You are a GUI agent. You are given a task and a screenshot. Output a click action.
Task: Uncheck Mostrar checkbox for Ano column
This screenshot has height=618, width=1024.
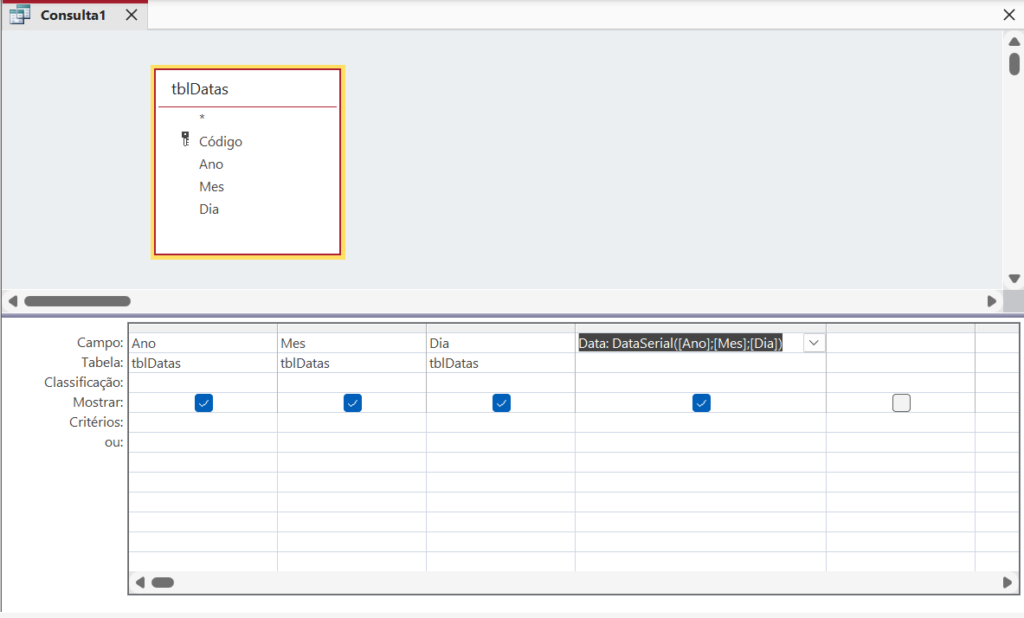coord(204,403)
